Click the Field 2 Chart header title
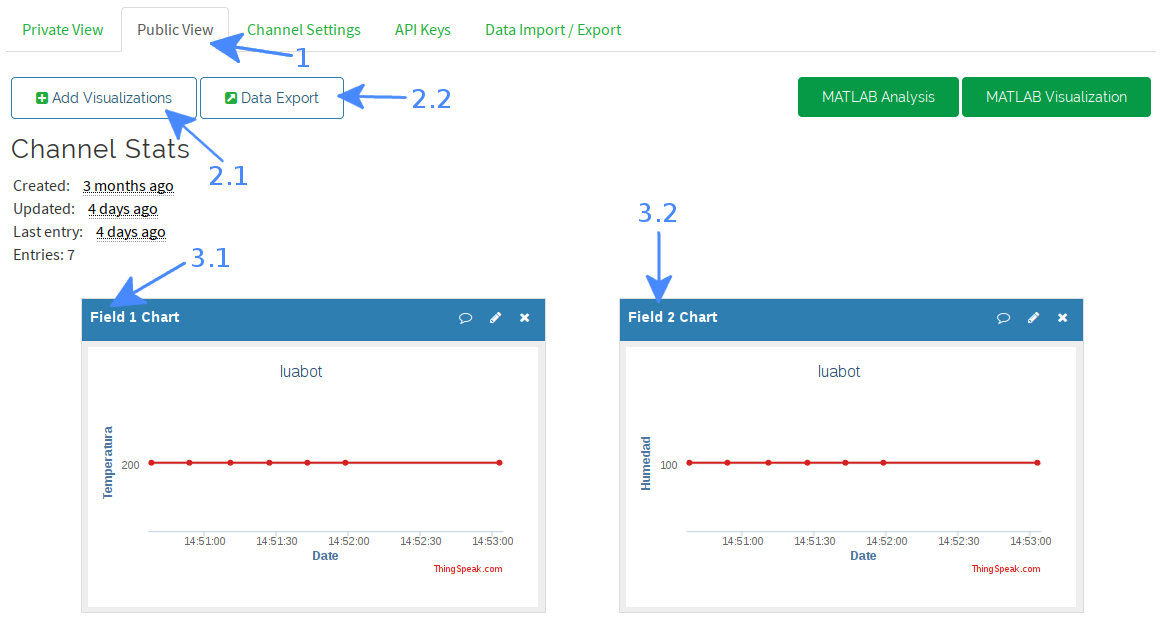The image size is (1162, 618). [673, 317]
